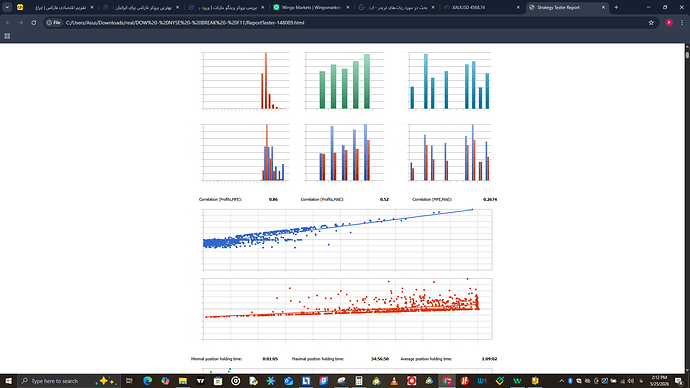
Task: Bookmark this page with the star icon
Action: (651, 22)
